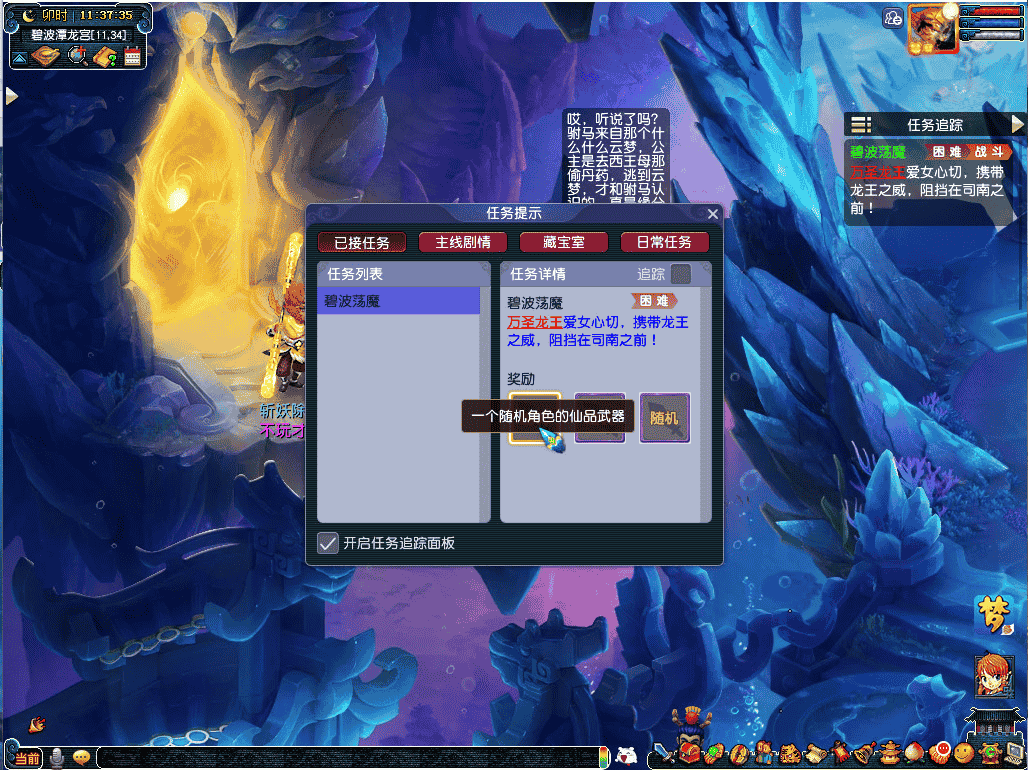Switch to the 日常任务 tab
Screen dimensions: 1028x770
tap(664, 242)
